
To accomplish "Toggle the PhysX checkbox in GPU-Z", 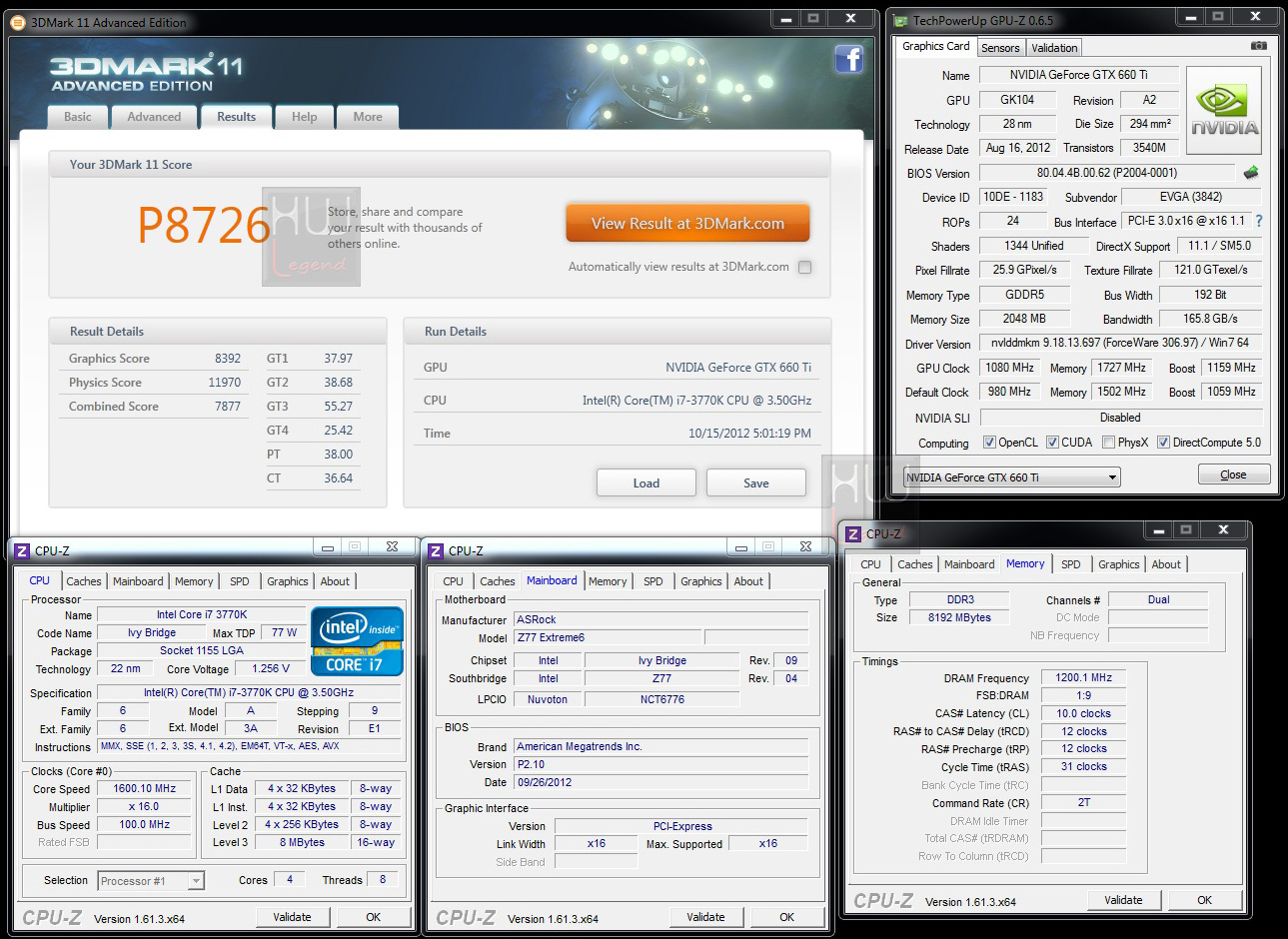I will click(1108, 443).
